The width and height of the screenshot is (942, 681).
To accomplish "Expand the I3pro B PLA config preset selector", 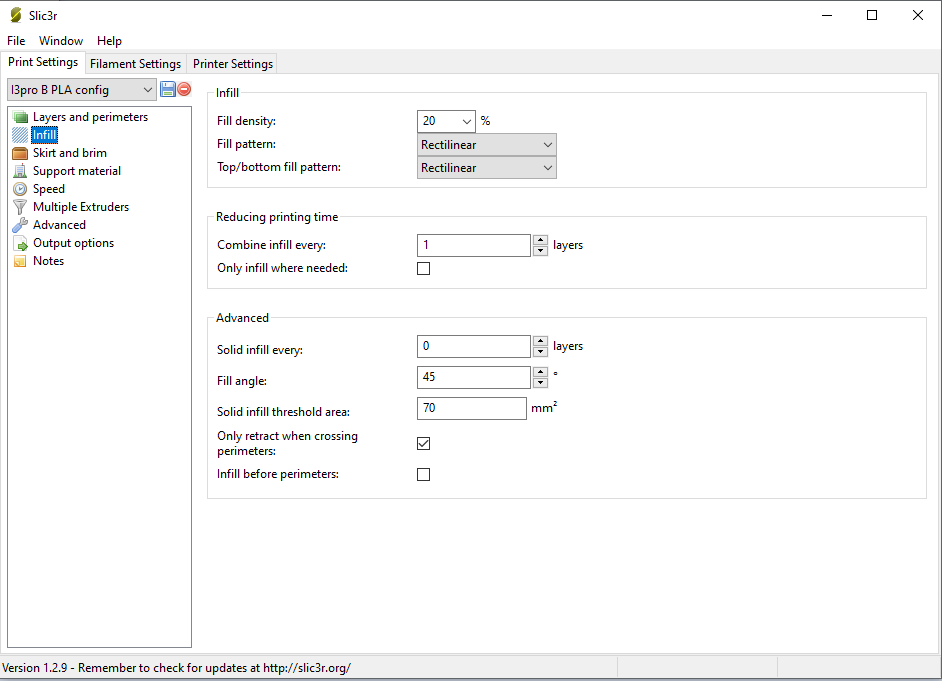I will click(82, 90).
